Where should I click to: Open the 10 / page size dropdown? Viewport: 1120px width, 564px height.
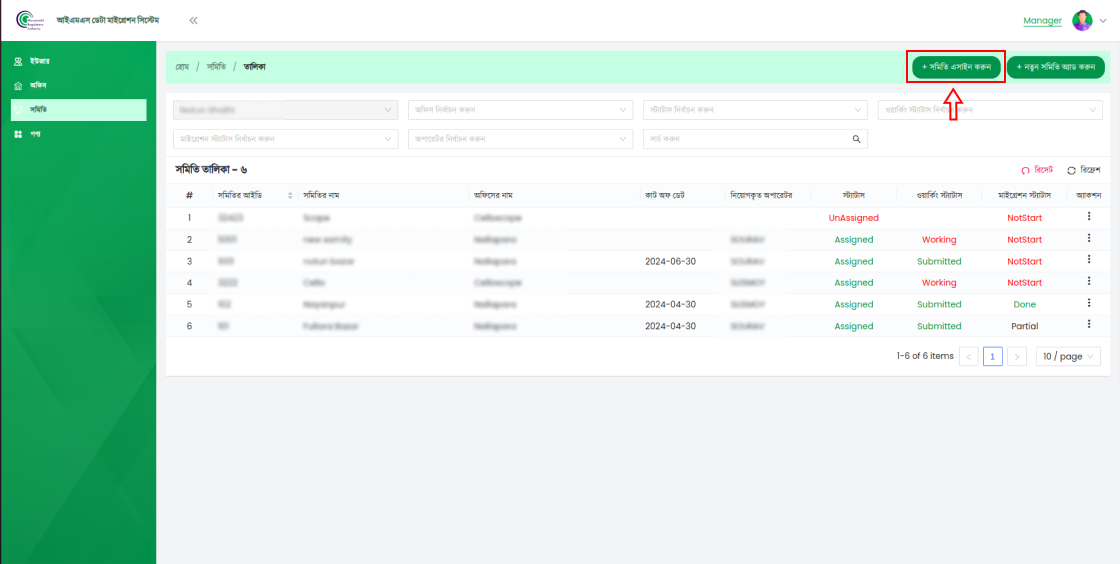[1068, 356]
